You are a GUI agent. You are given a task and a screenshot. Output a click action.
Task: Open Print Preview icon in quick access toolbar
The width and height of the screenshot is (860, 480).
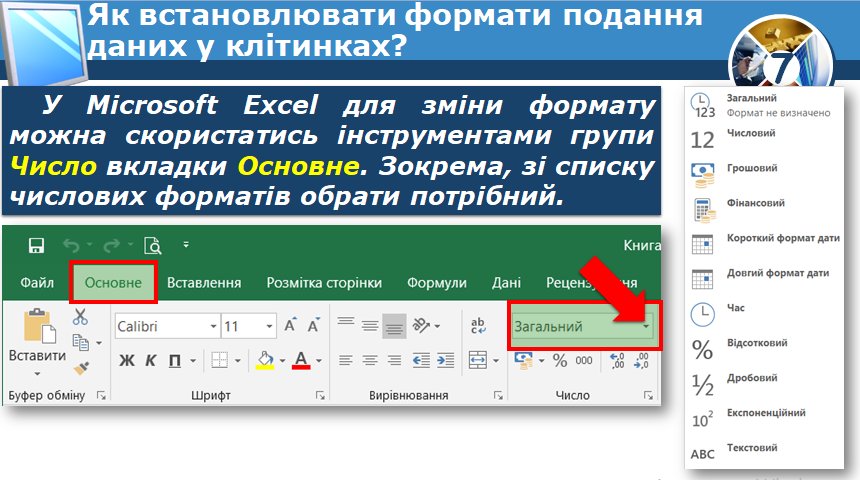pyautogui.click(x=152, y=246)
